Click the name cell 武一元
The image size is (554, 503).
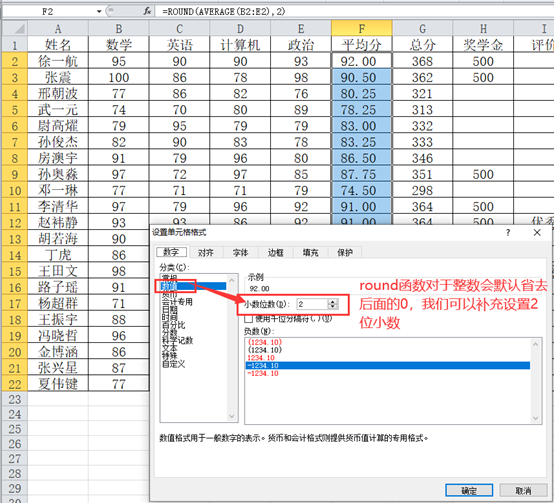tap(58, 110)
